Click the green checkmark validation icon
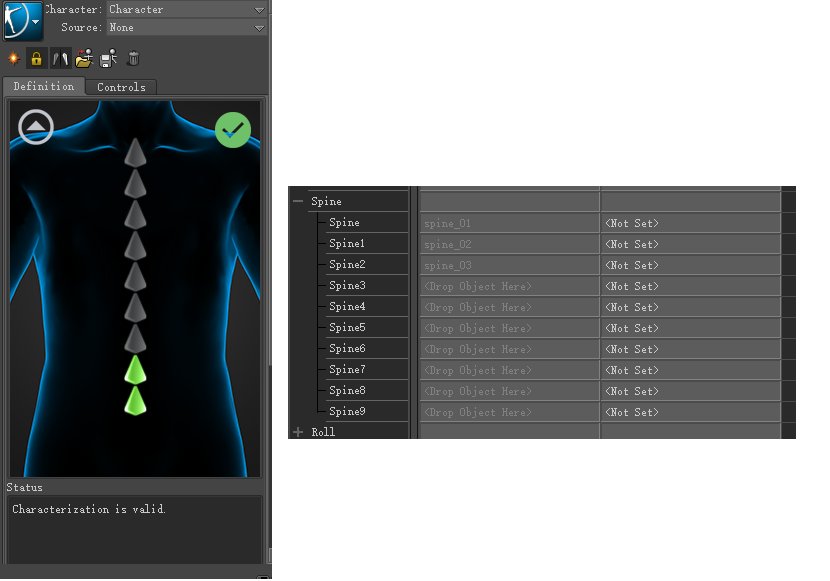 pos(233,130)
